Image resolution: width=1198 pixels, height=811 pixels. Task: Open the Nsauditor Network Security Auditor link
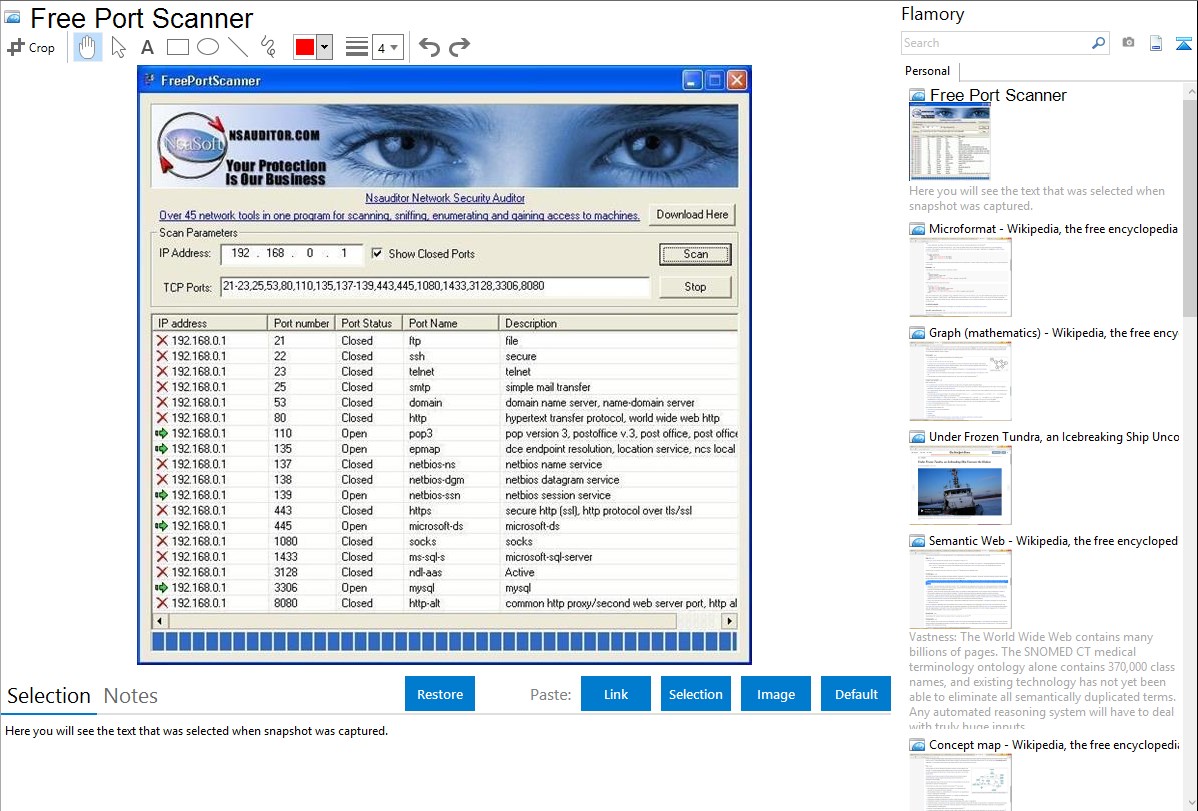[445, 198]
